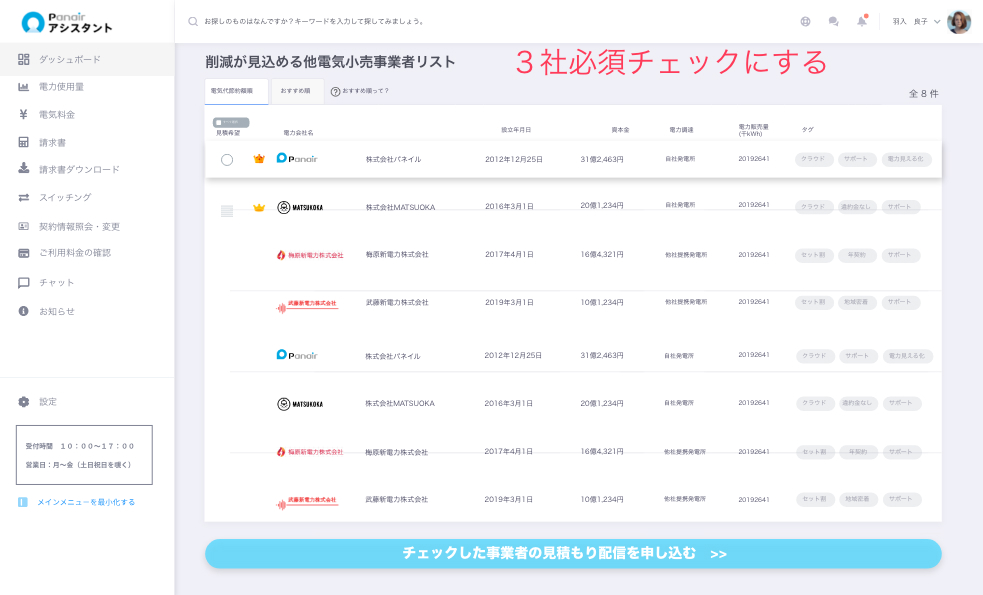Open the スイッチング arrows icon
Screen dimensions: 983x595
23,198
